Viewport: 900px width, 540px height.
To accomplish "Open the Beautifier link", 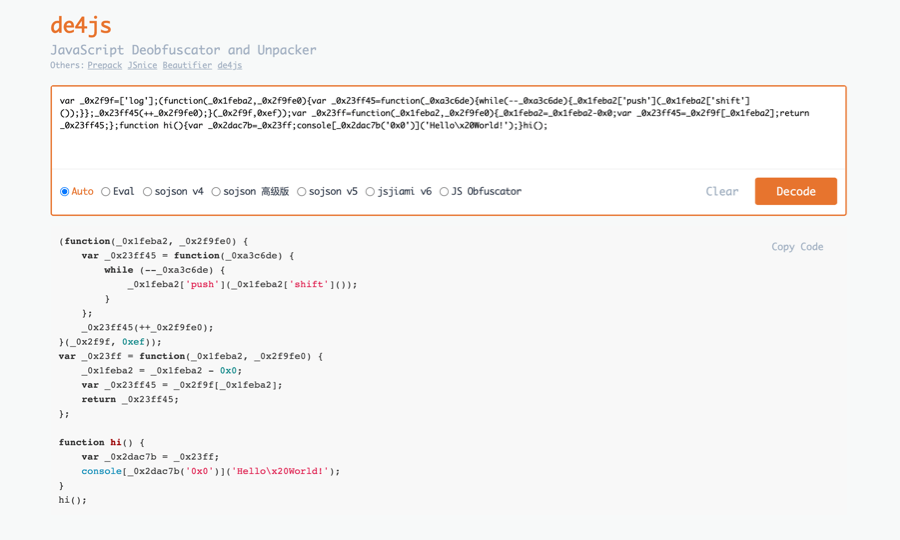I will click(x=187, y=65).
